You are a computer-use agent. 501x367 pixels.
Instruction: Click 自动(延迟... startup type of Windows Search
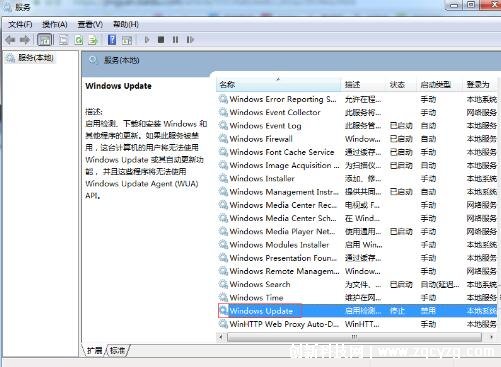(x=440, y=284)
